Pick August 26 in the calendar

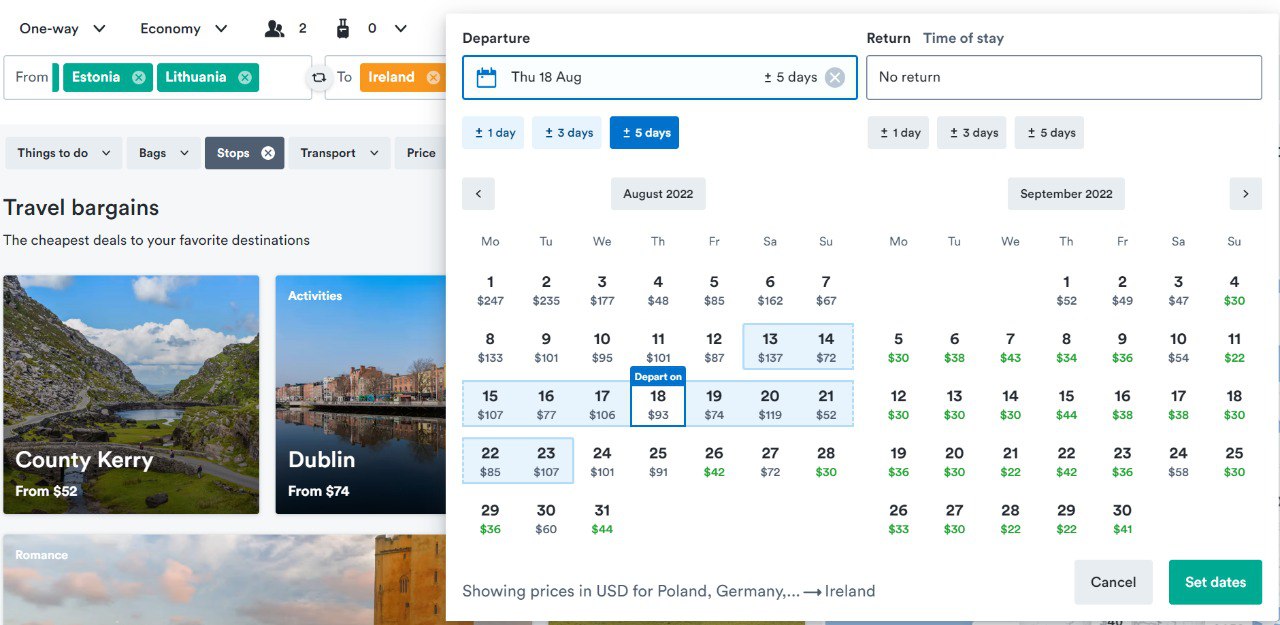click(x=714, y=461)
